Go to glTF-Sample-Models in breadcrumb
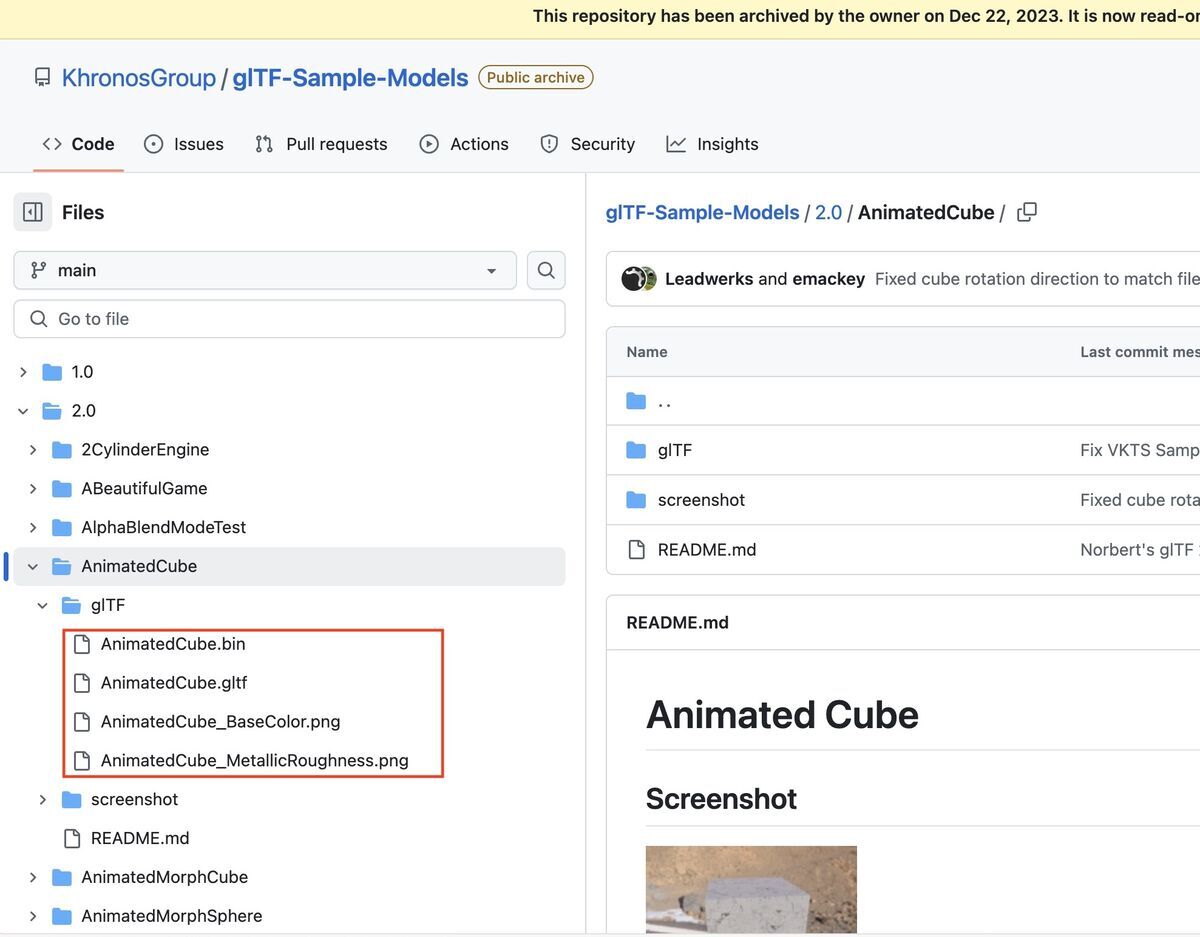Screen dimensions: 1200x937 [703, 212]
